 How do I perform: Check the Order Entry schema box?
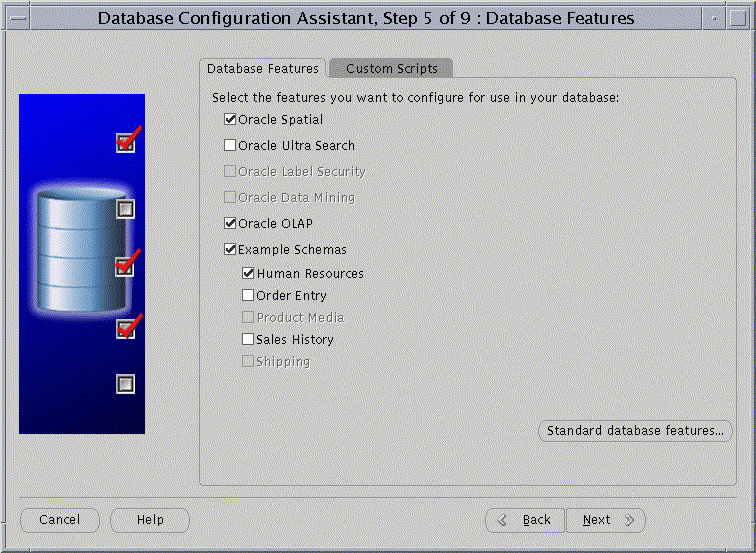point(248,296)
